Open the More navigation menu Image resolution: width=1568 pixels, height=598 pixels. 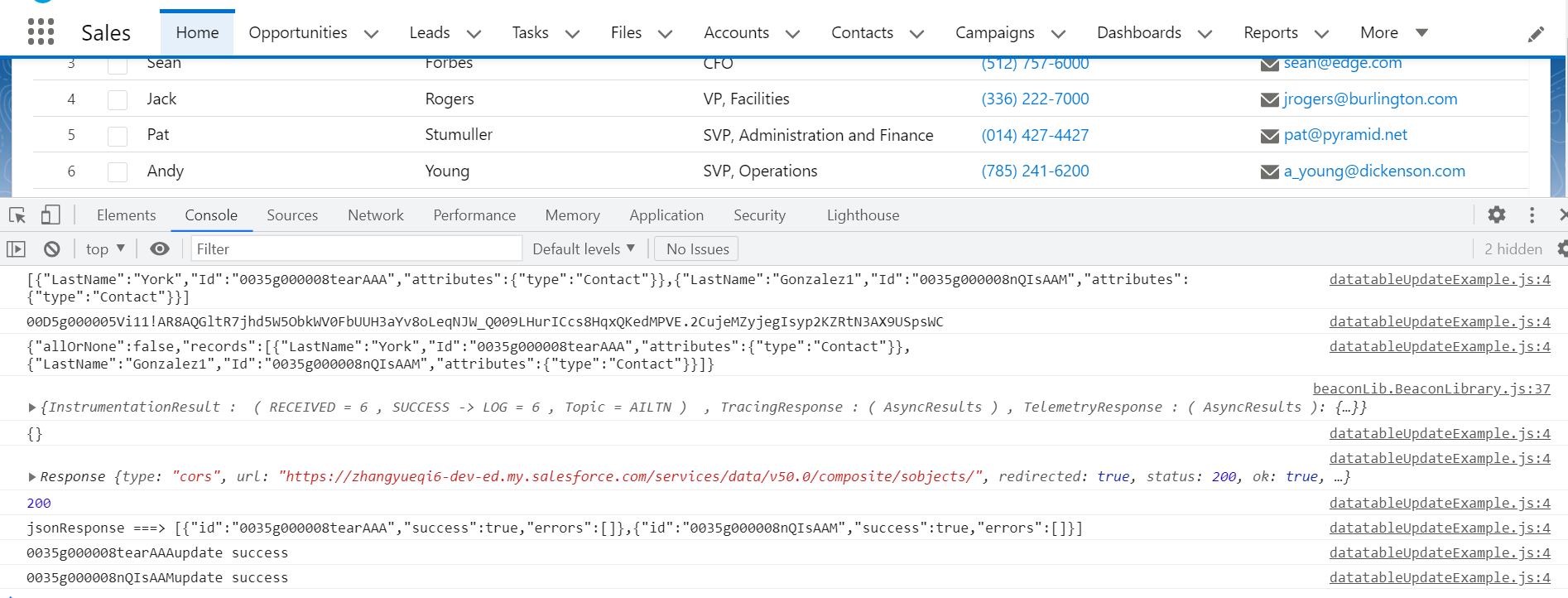pyautogui.click(x=1394, y=32)
